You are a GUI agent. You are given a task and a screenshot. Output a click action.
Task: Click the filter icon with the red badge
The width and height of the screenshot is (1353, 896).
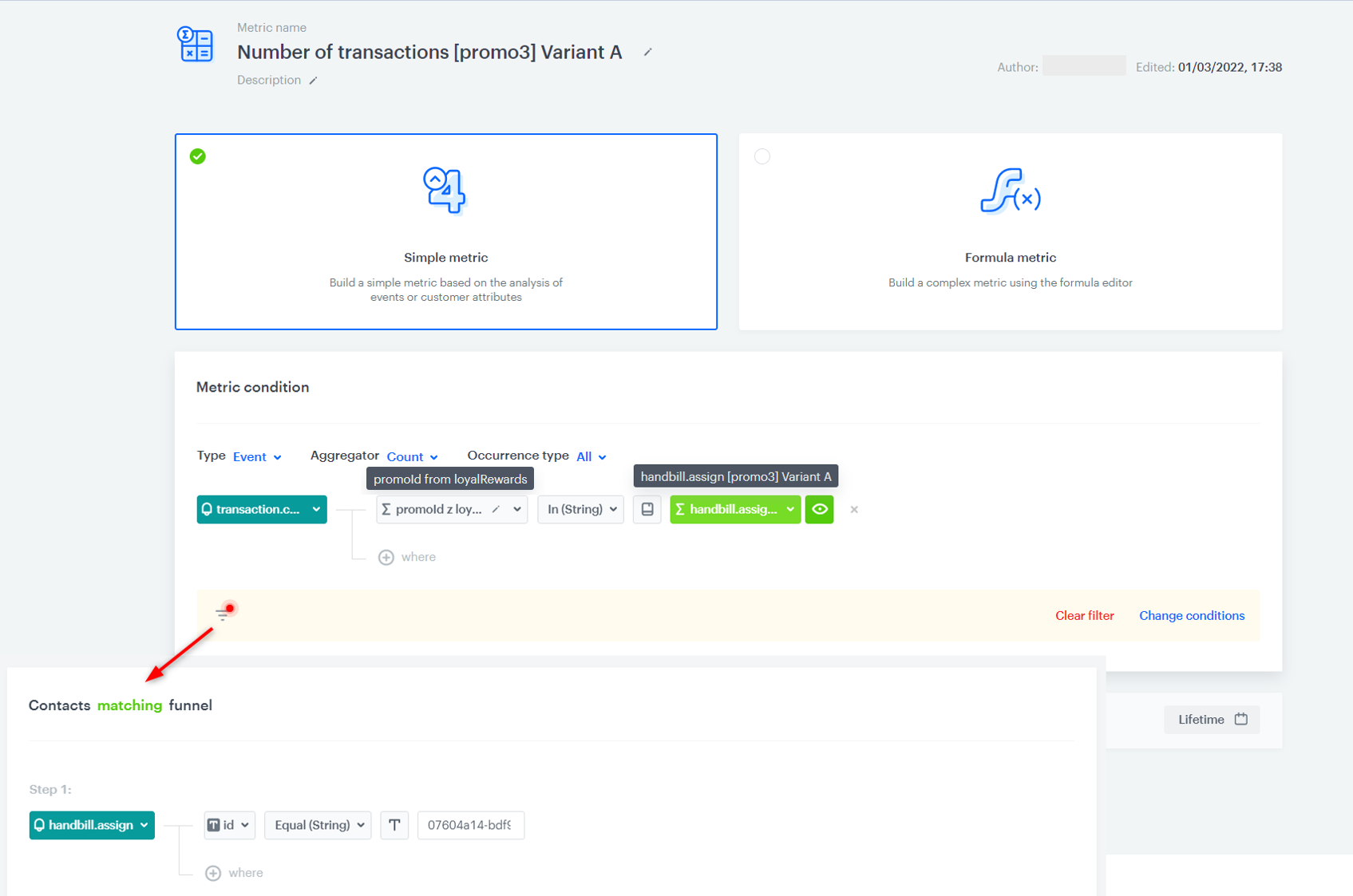(224, 613)
